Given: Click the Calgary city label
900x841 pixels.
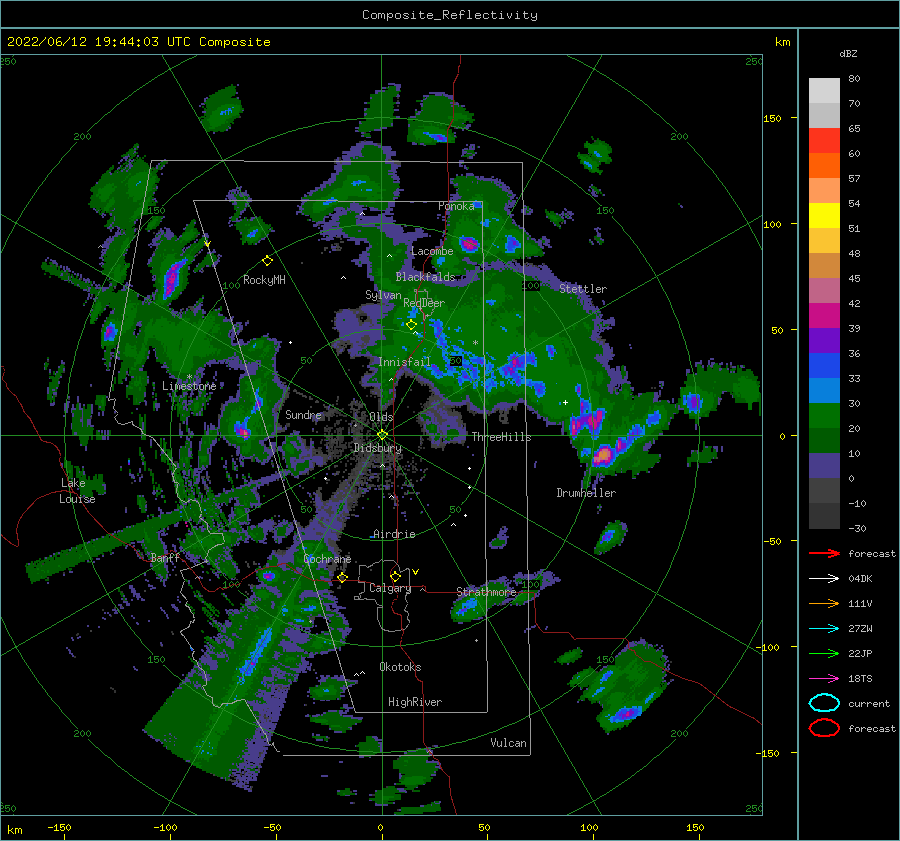Looking at the screenshot, I should point(390,588).
